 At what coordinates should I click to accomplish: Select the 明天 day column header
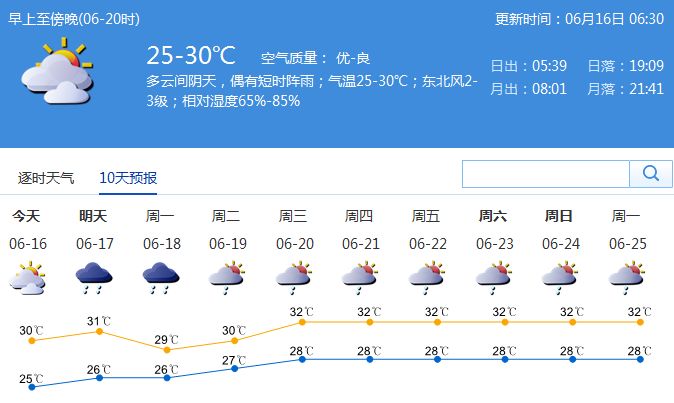(x=93, y=216)
